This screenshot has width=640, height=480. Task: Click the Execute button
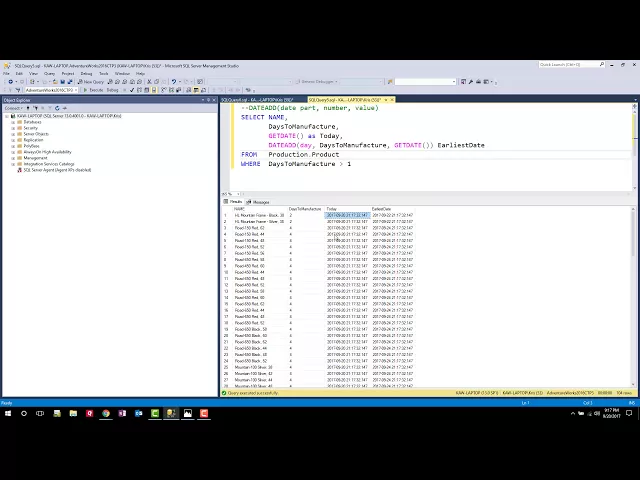[93, 90]
